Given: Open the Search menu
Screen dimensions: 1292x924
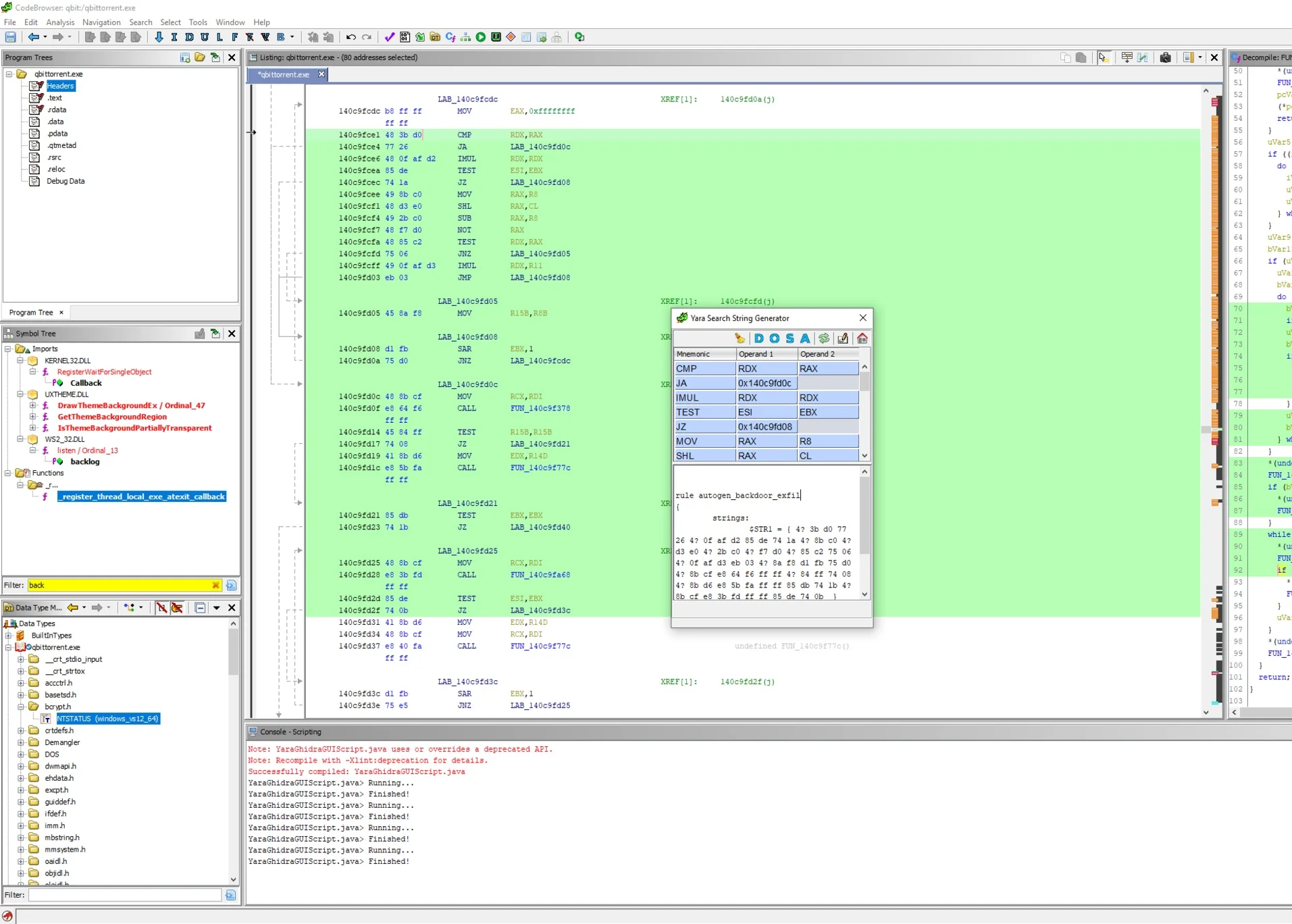Looking at the screenshot, I should [x=140, y=22].
